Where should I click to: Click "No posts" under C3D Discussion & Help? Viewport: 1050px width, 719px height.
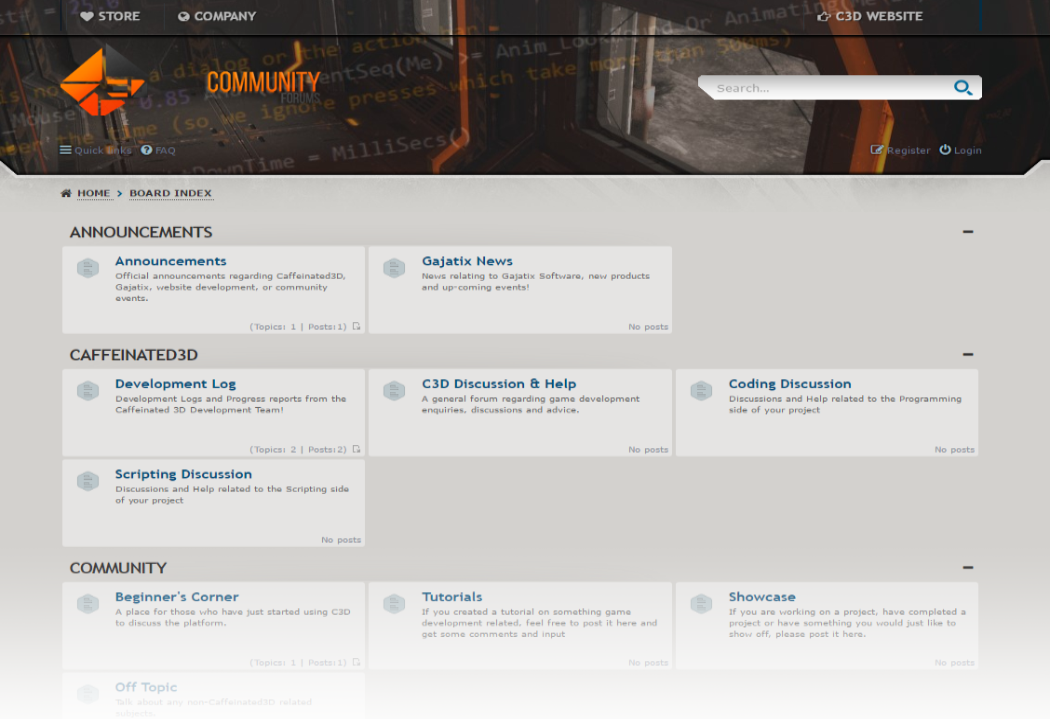point(648,449)
